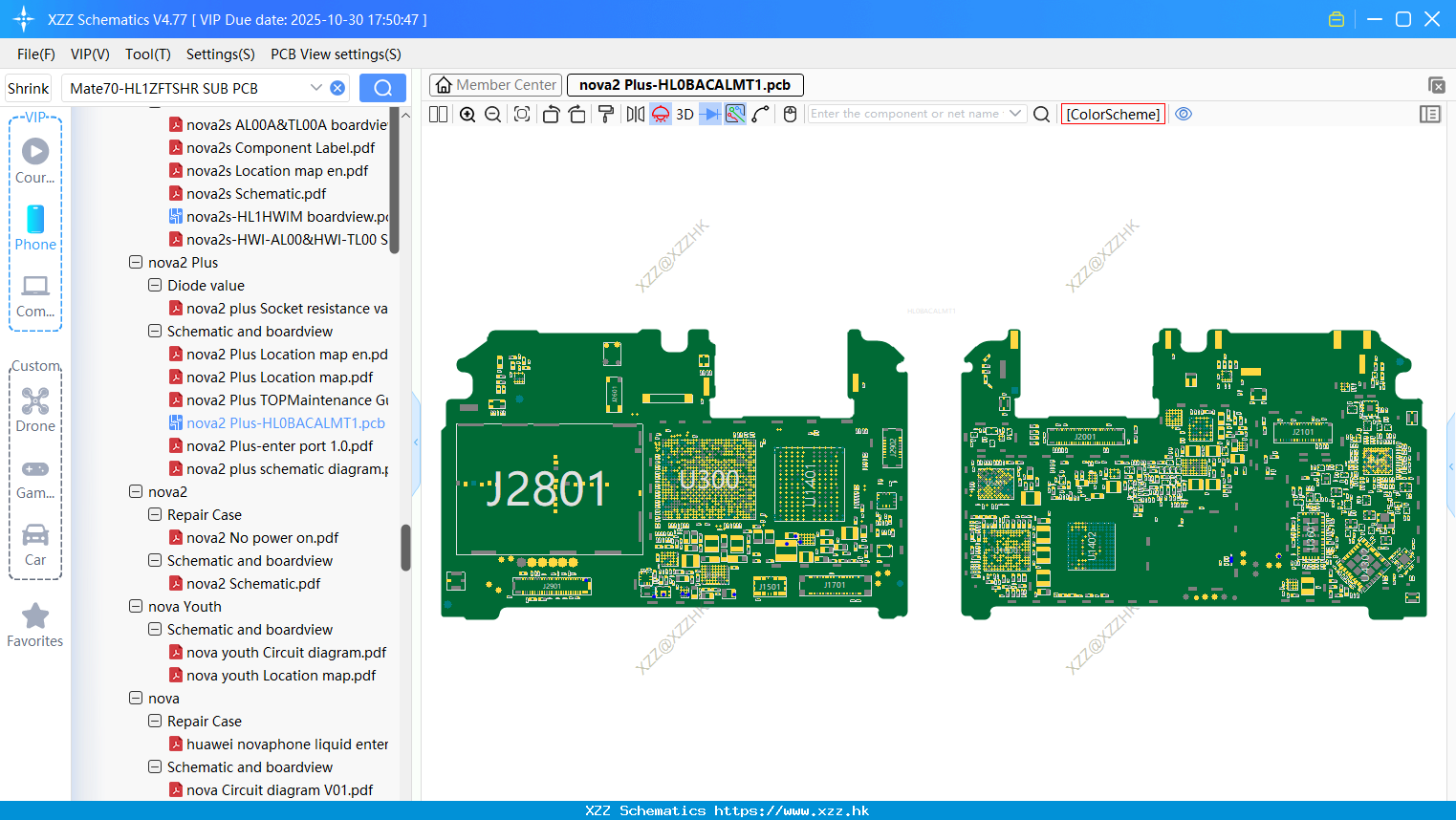Select the curved trace connection tool

[x=761, y=114]
